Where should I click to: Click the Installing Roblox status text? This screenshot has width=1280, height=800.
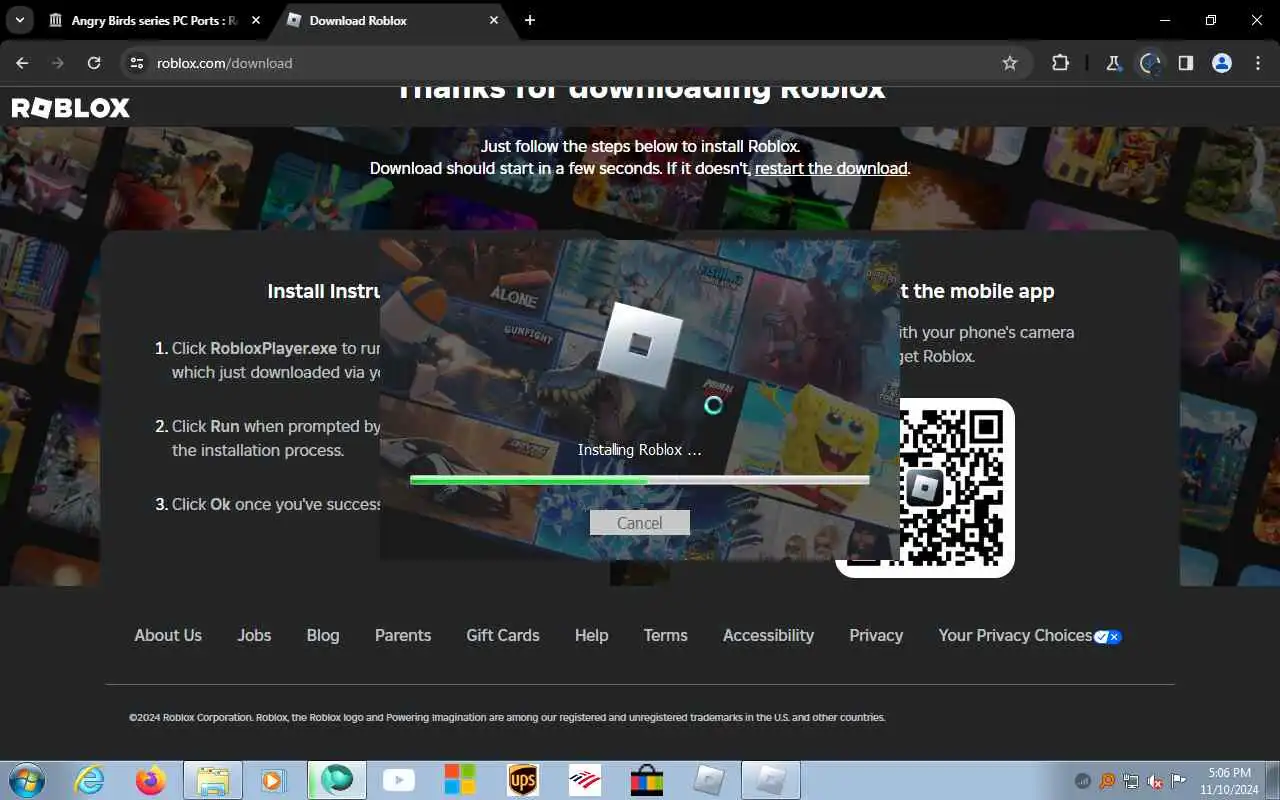tap(640, 450)
